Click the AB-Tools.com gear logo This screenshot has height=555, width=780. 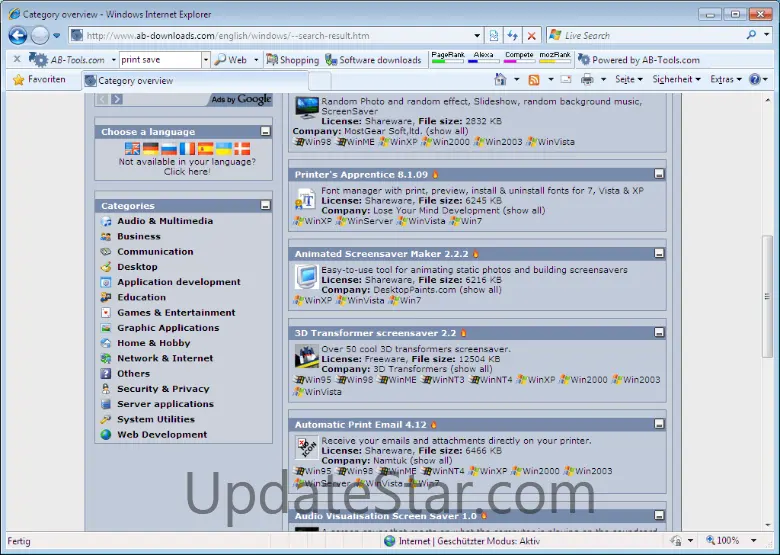click(x=38, y=60)
